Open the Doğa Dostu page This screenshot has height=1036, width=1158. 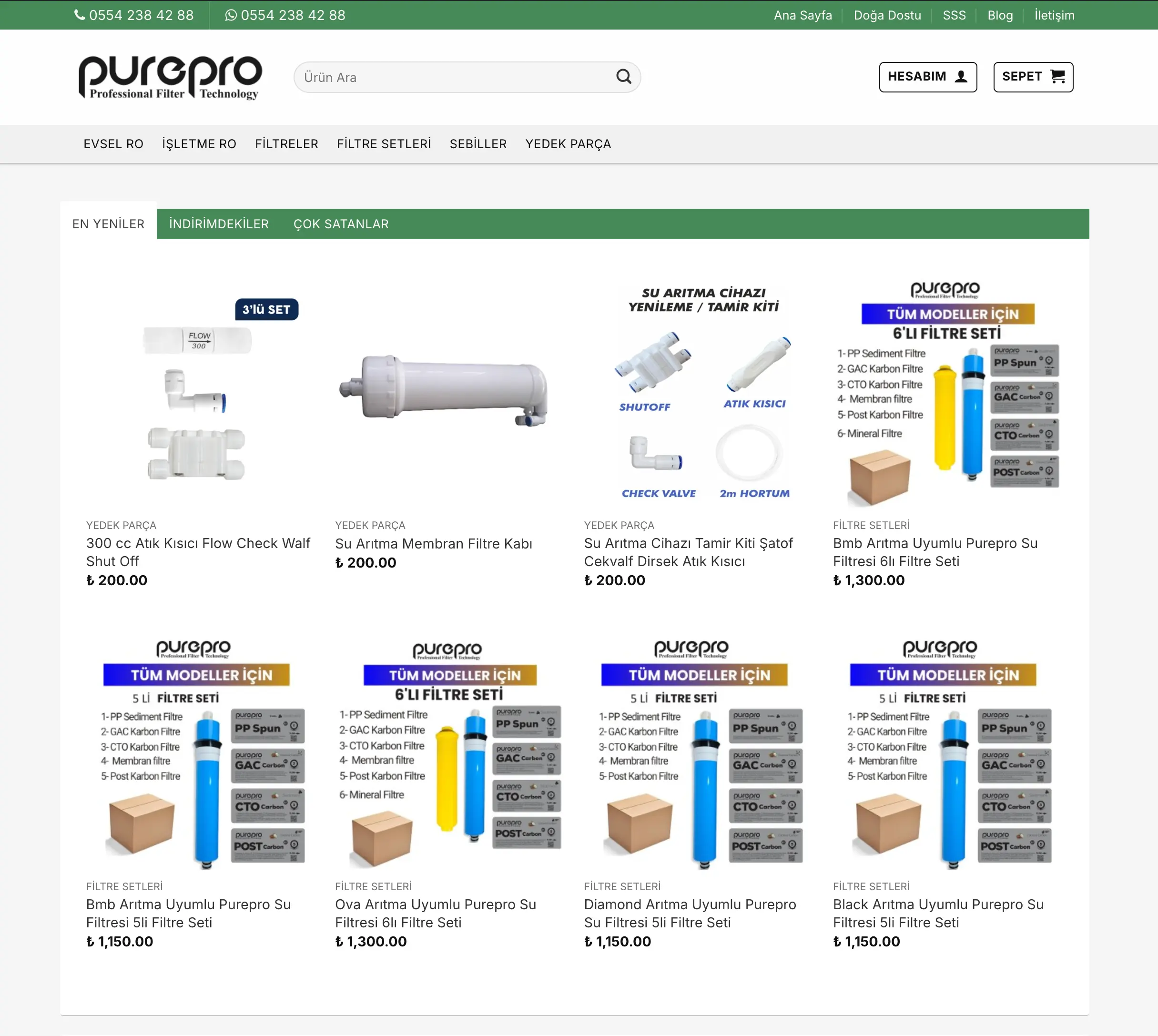click(887, 15)
